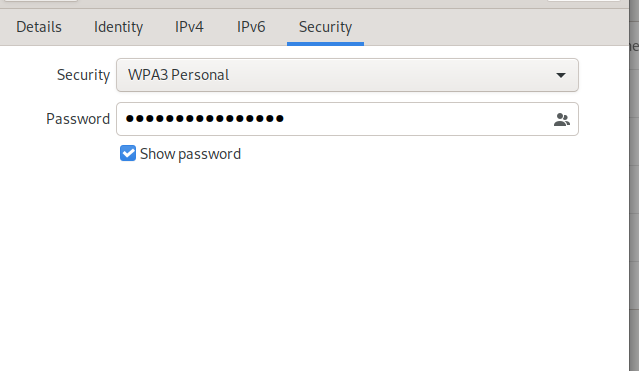Focus the Password input field
The image size is (639, 371).
pos(347,119)
